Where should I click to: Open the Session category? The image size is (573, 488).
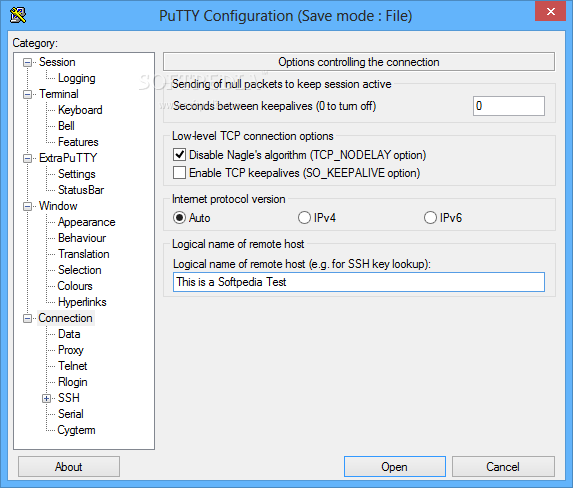[57, 62]
